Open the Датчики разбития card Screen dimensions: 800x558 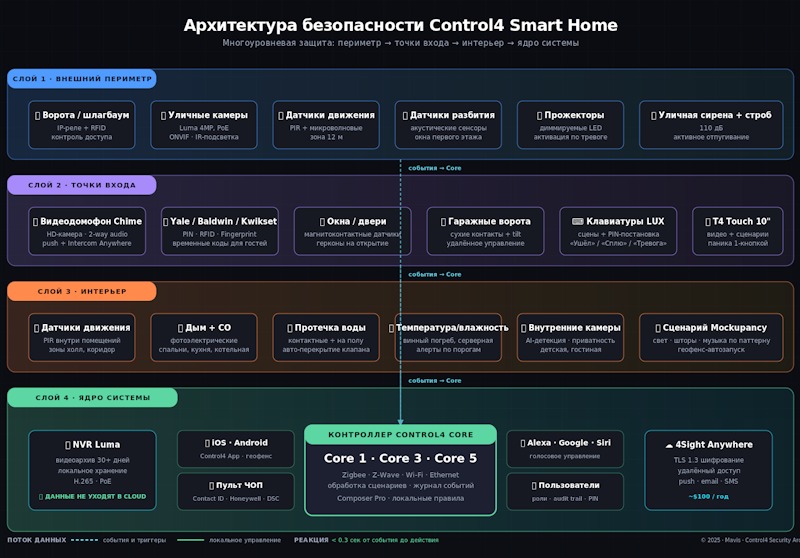[x=448, y=125]
